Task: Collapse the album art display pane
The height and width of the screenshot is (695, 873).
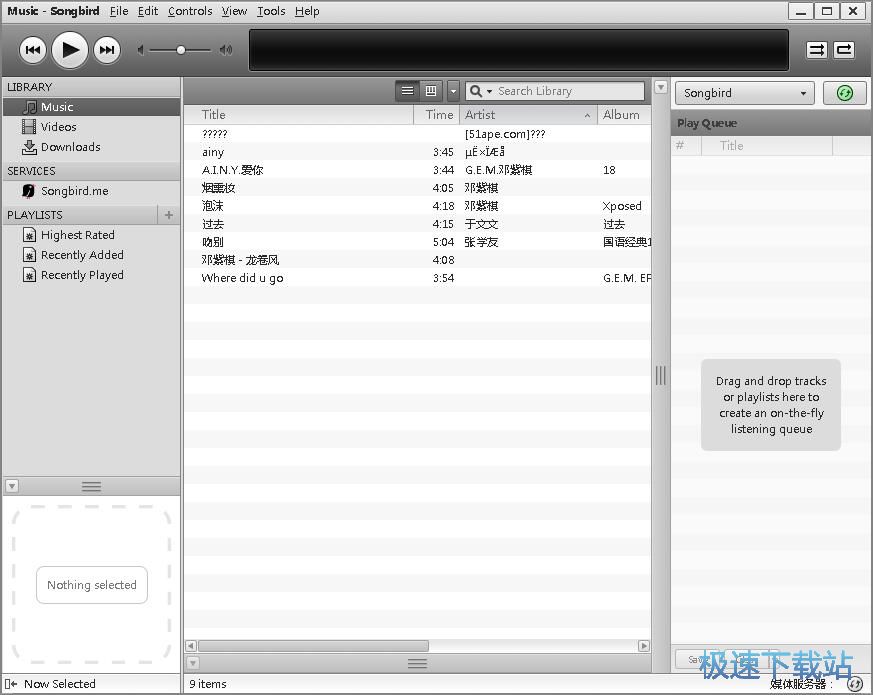Action: 12,486
